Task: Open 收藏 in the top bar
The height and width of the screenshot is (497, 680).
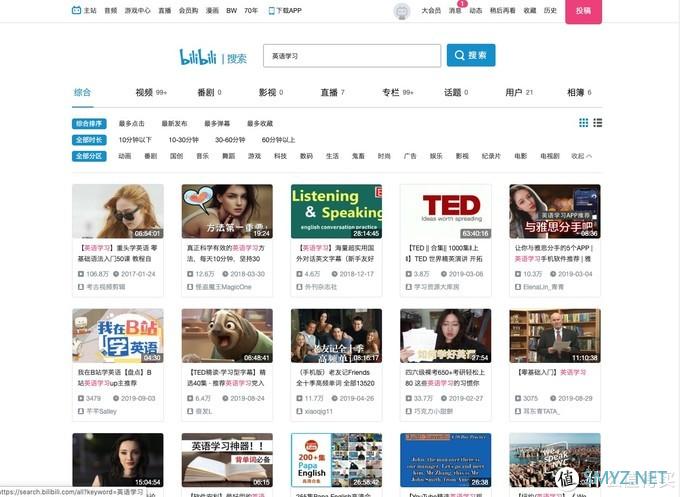Action: pyautogui.click(x=530, y=10)
